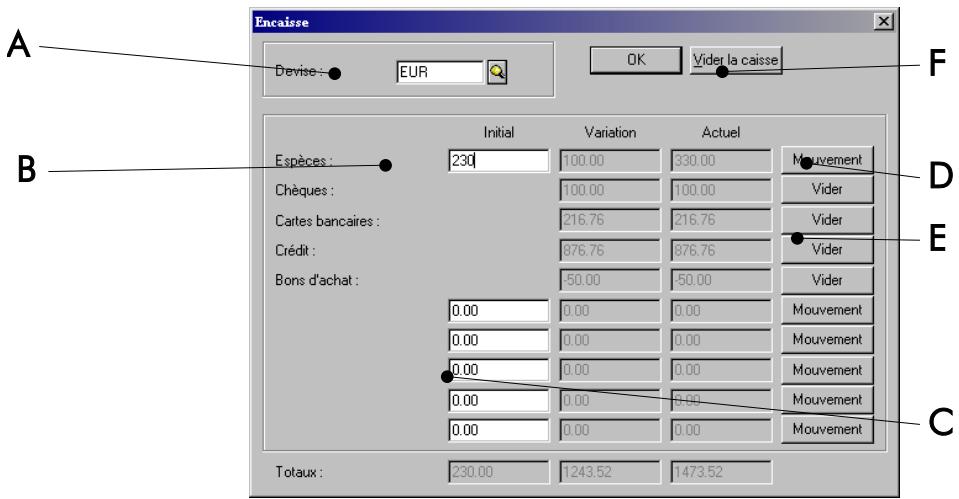This screenshot has height=499, width=959.
Task: Click the Espèces label
Action: point(304,161)
